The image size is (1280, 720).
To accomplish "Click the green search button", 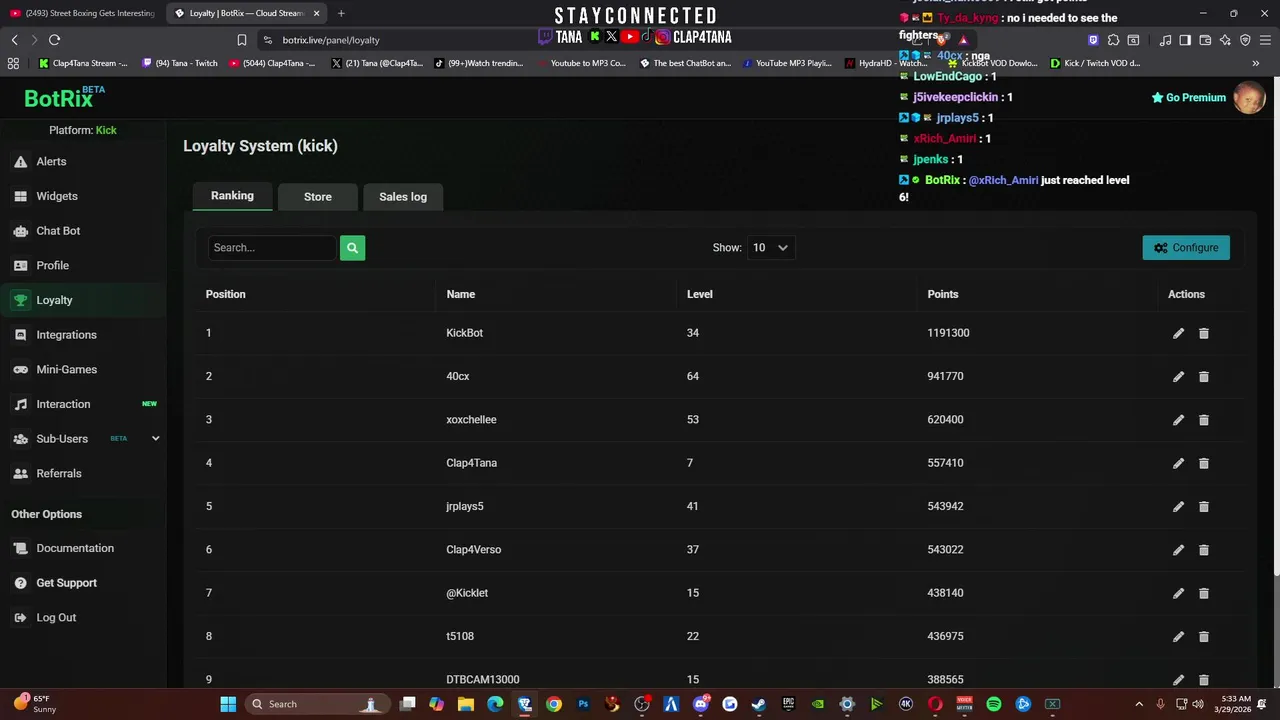I will (x=352, y=248).
